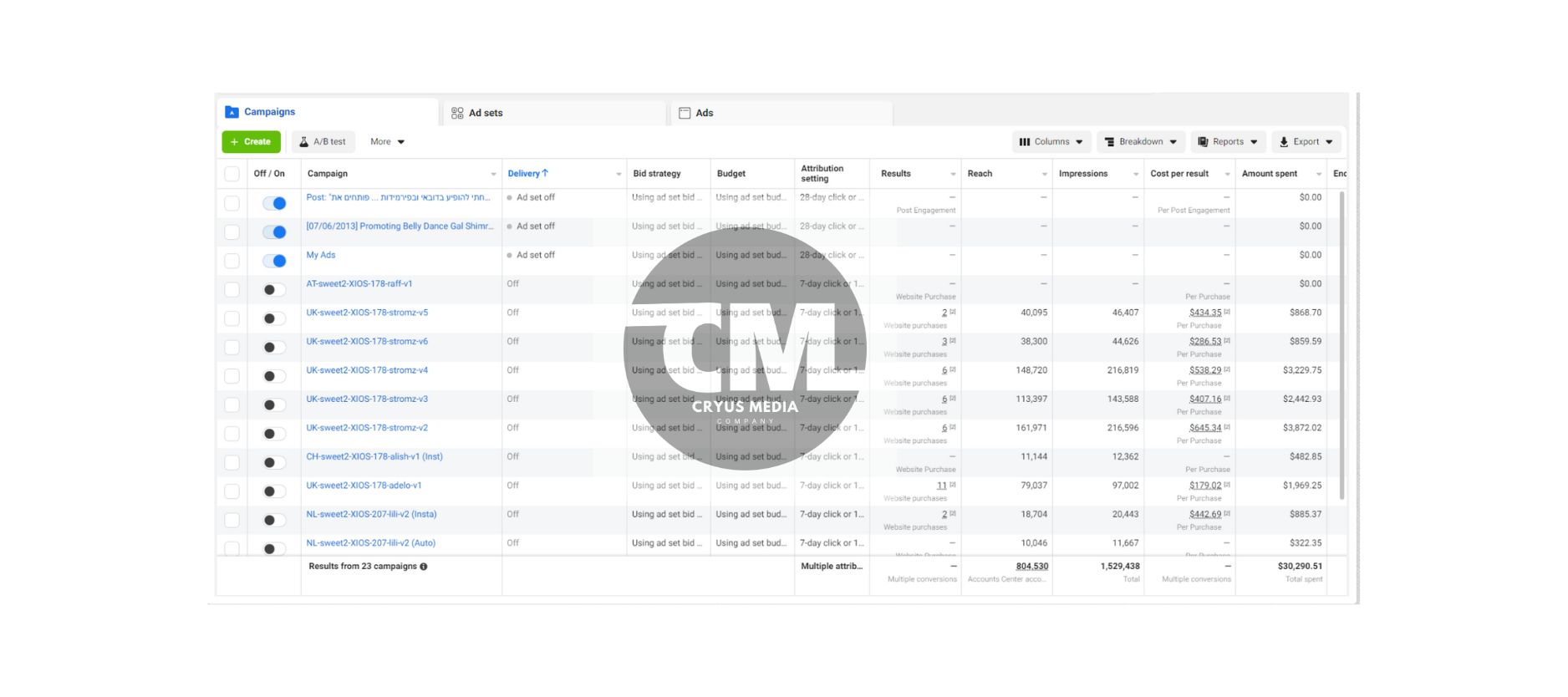The width and height of the screenshot is (1568, 697).
Task: Tick the checkbox for the My Ads row
Action: 232,261
